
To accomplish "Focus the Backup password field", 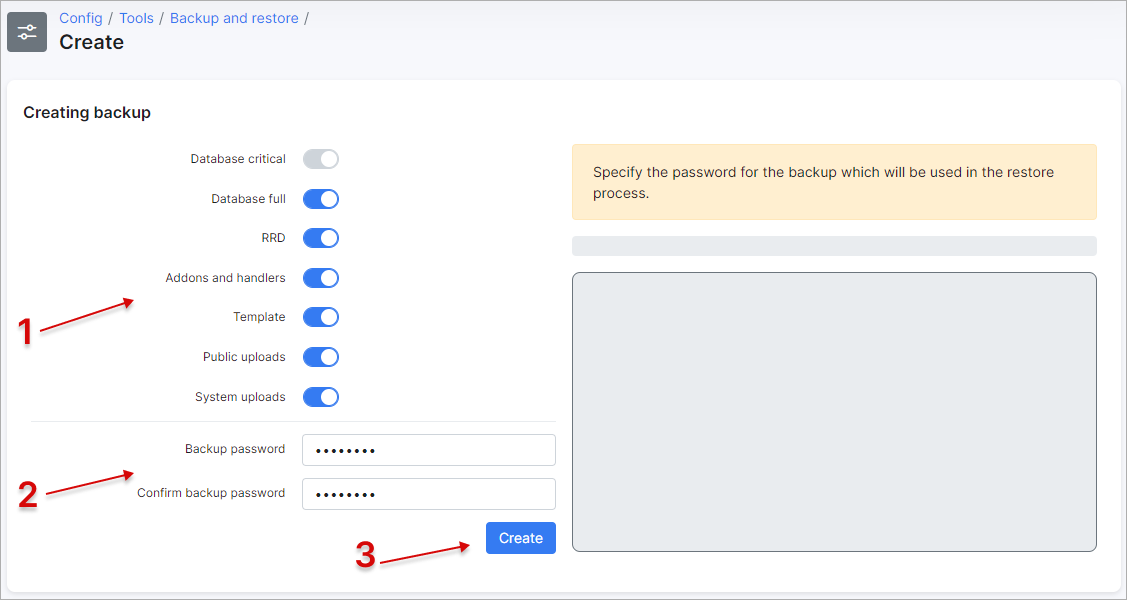I will [x=429, y=450].
